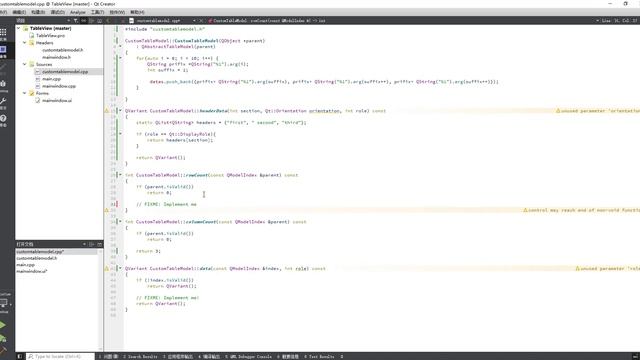Click the Line/Col position indicator
This screenshot has height=360, width=640.
[620, 20]
